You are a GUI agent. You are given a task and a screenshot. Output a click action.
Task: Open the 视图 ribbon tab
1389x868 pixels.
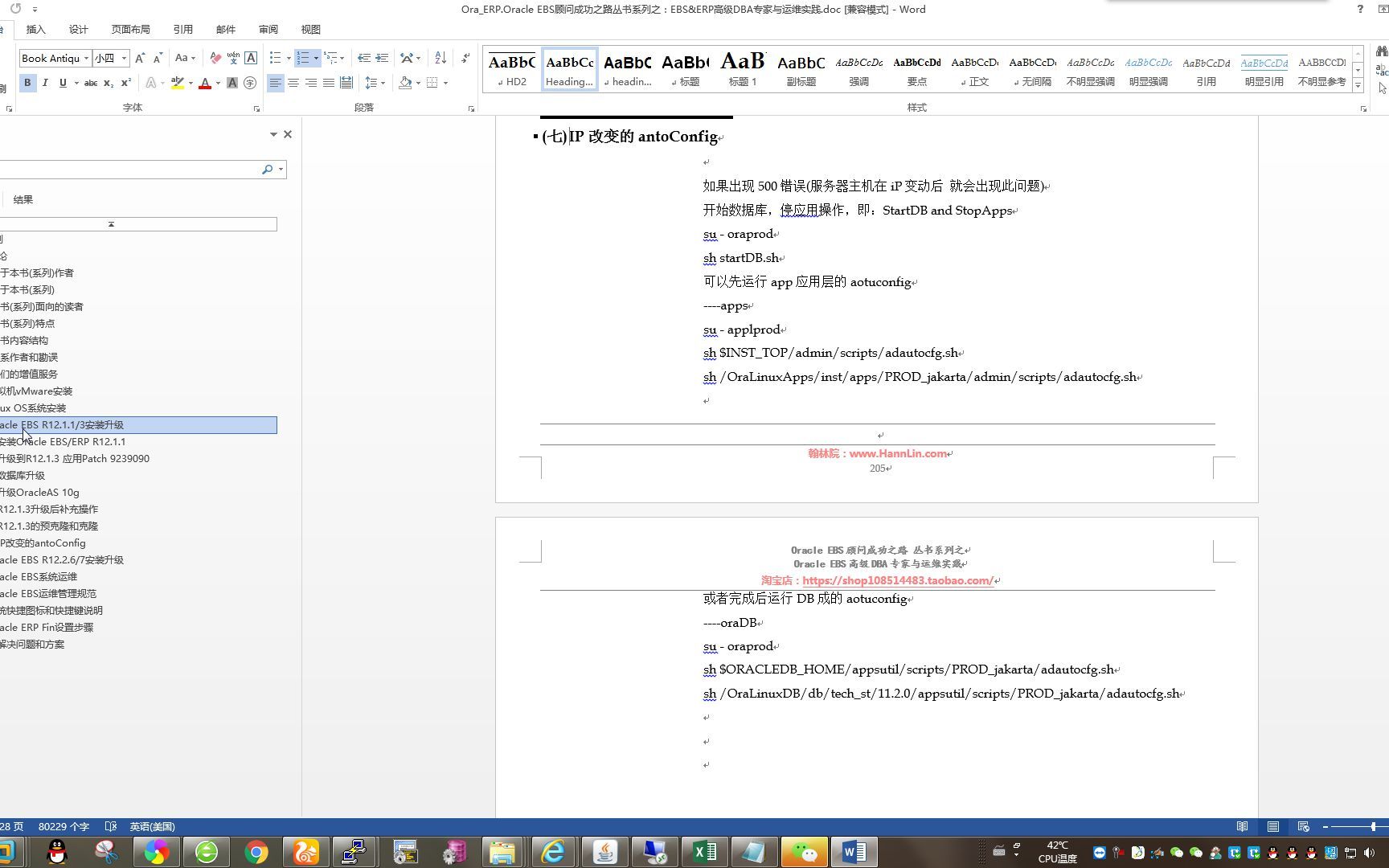click(x=311, y=30)
